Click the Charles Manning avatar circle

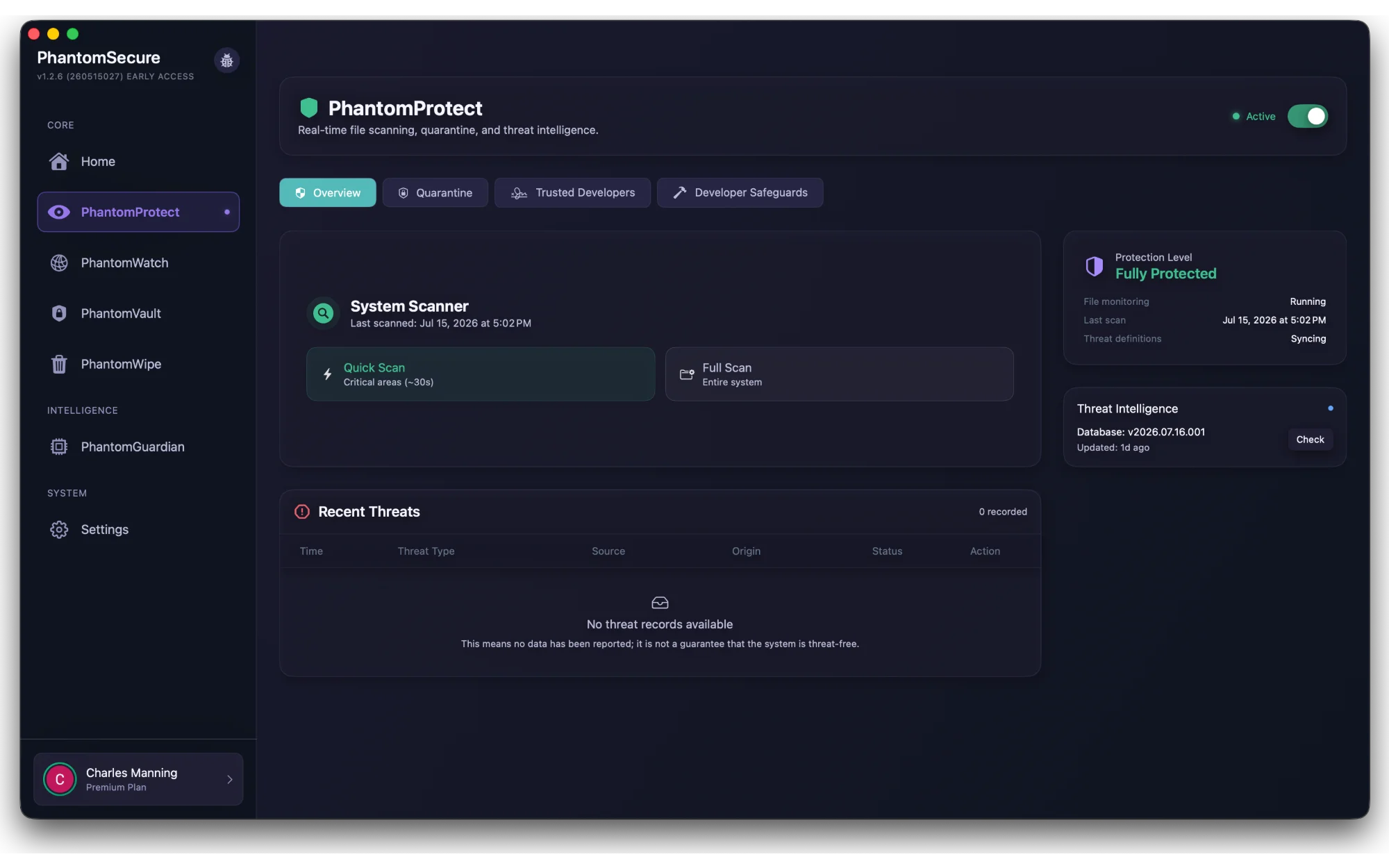coord(60,779)
